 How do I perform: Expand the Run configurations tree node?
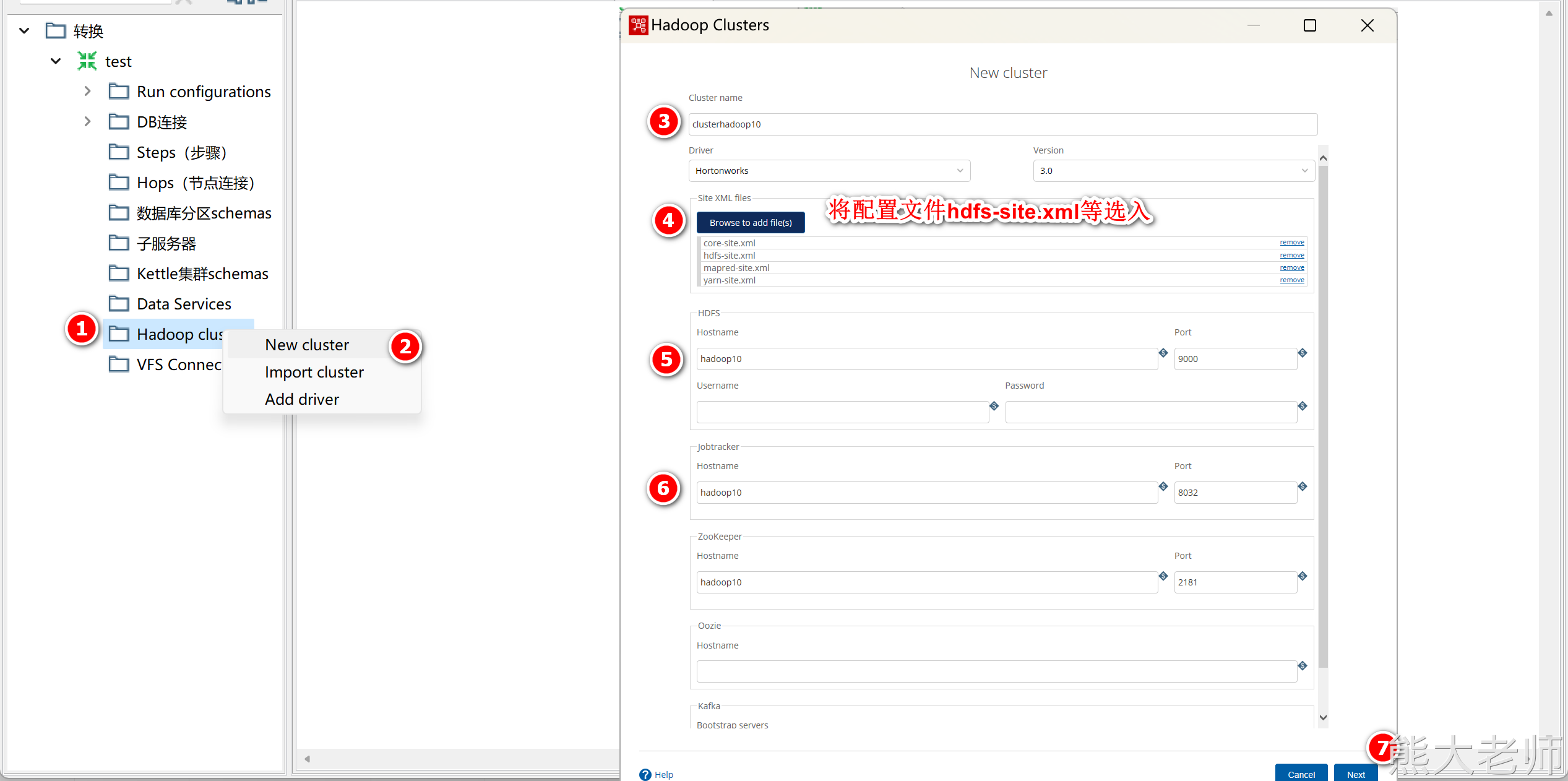point(87,92)
